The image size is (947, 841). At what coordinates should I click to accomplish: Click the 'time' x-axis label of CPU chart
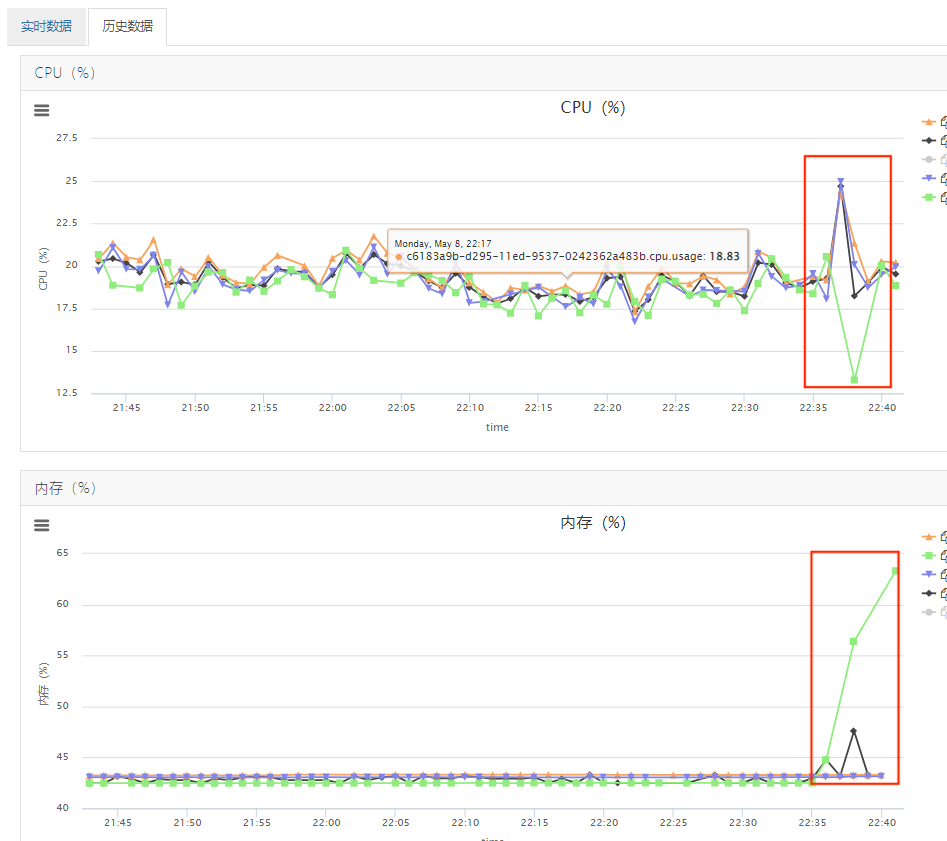point(497,427)
